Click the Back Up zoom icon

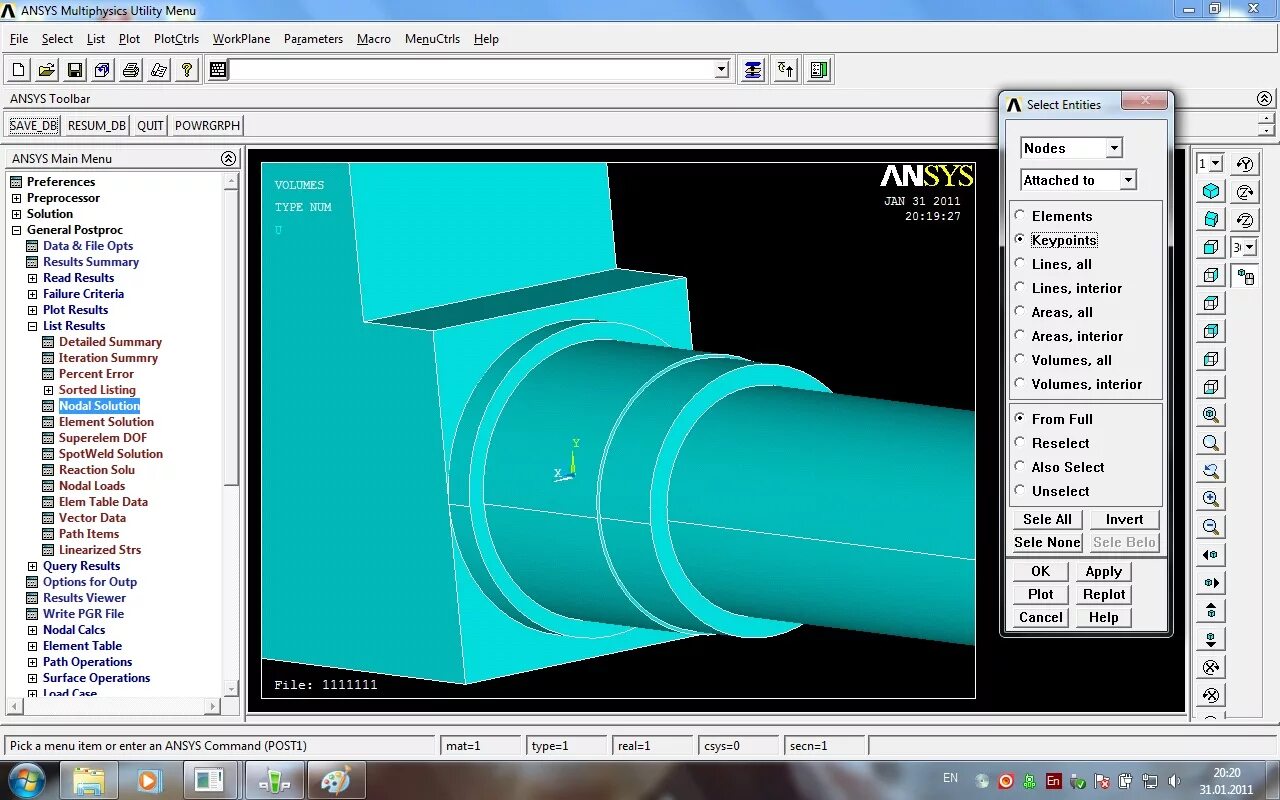(x=1211, y=471)
